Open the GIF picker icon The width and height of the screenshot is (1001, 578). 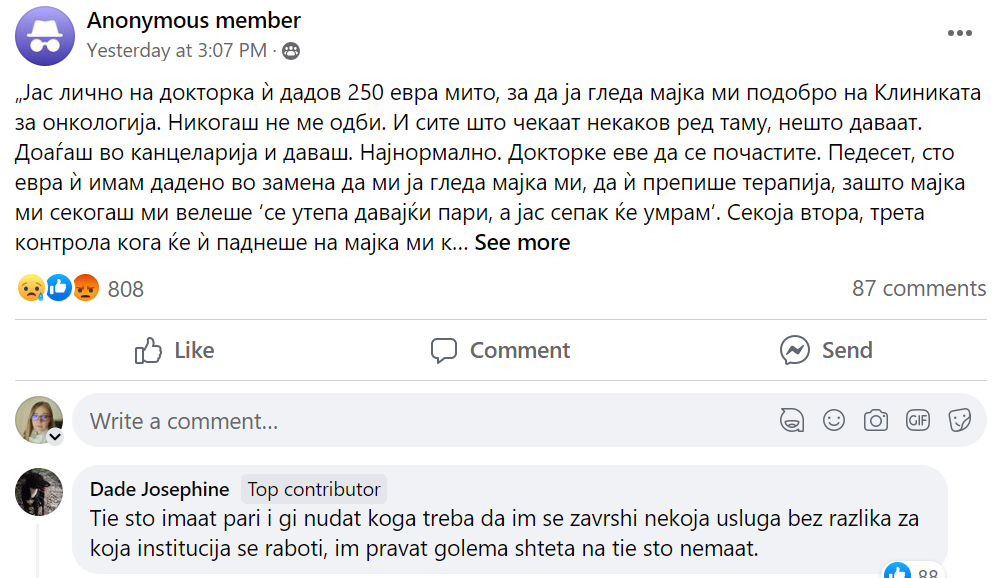(x=918, y=421)
